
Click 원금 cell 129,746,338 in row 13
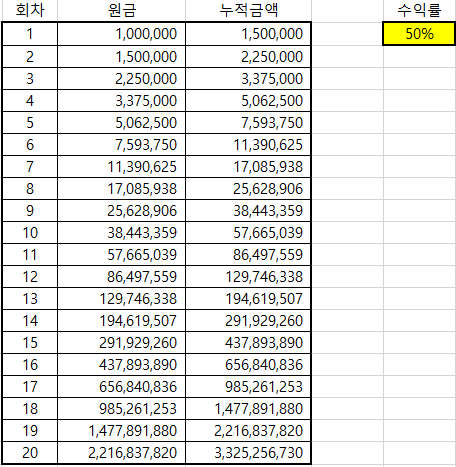121,299
